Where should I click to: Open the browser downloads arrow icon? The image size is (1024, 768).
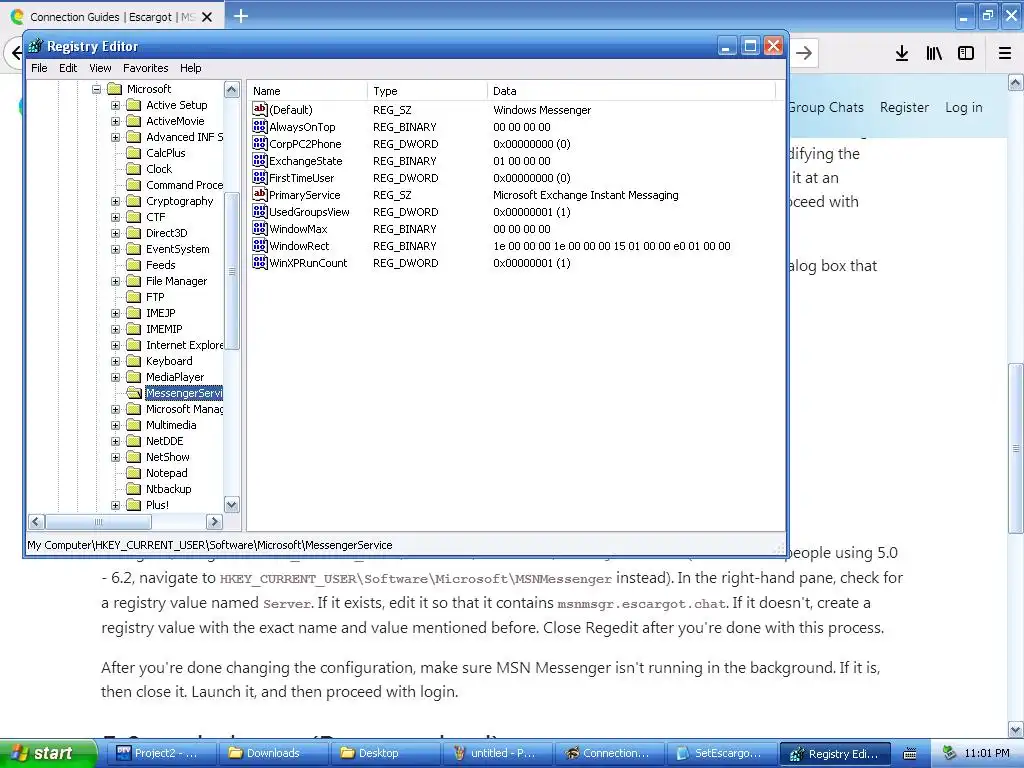click(x=902, y=54)
